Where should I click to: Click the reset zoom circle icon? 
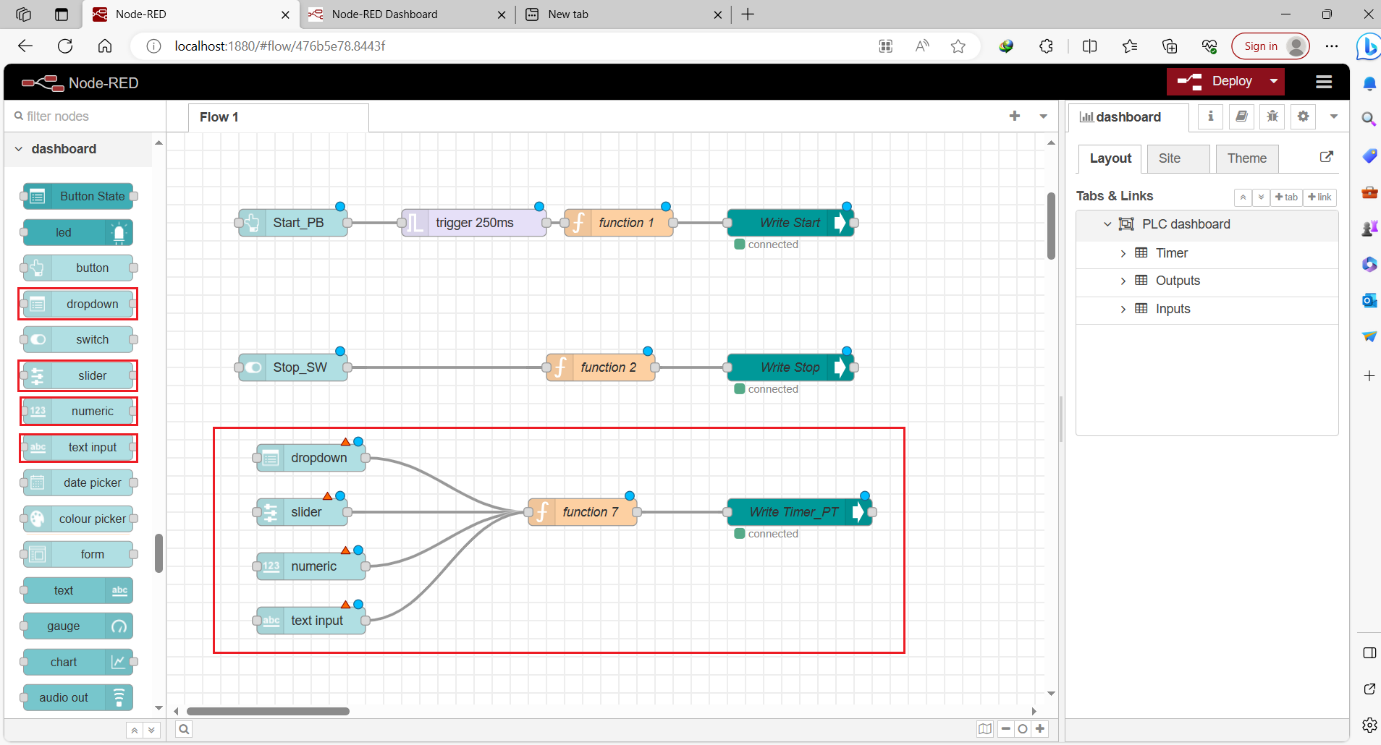(x=1022, y=729)
